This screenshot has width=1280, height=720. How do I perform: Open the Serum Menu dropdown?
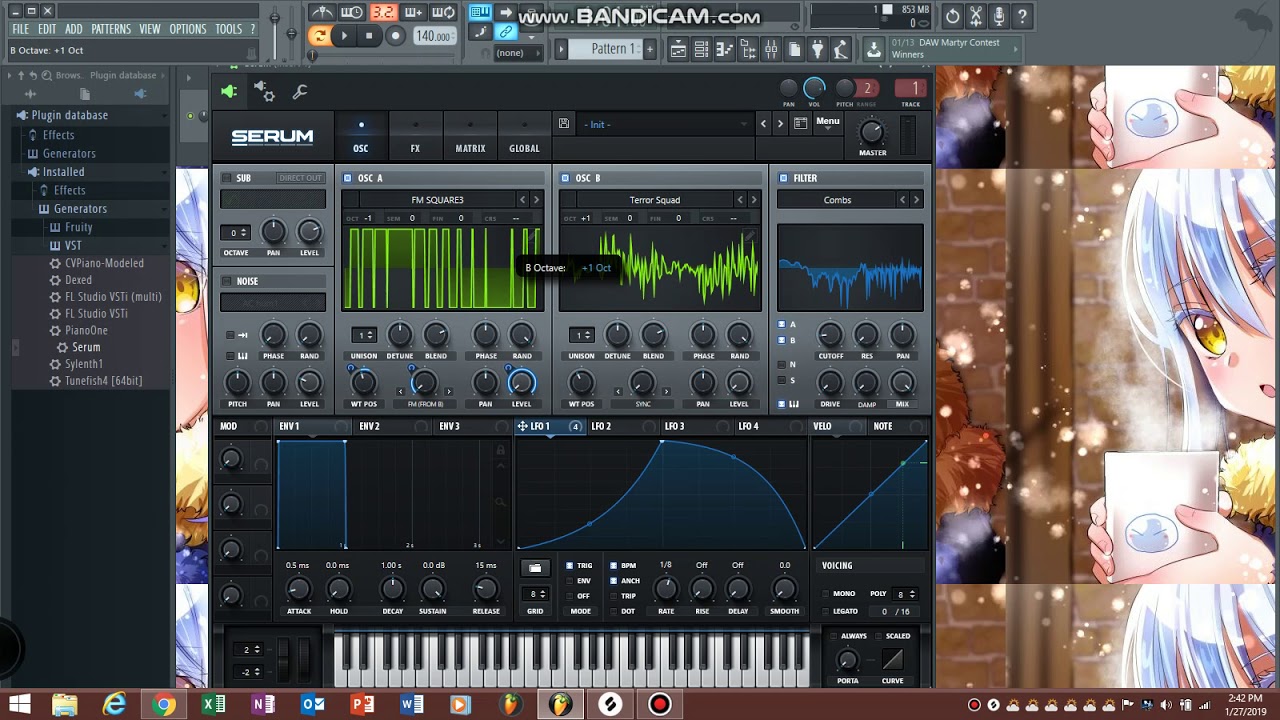click(x=828, y=122)
